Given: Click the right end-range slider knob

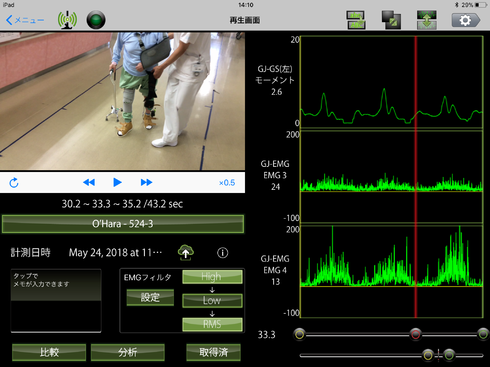Looking at the screenshot, I should (483, 334).
